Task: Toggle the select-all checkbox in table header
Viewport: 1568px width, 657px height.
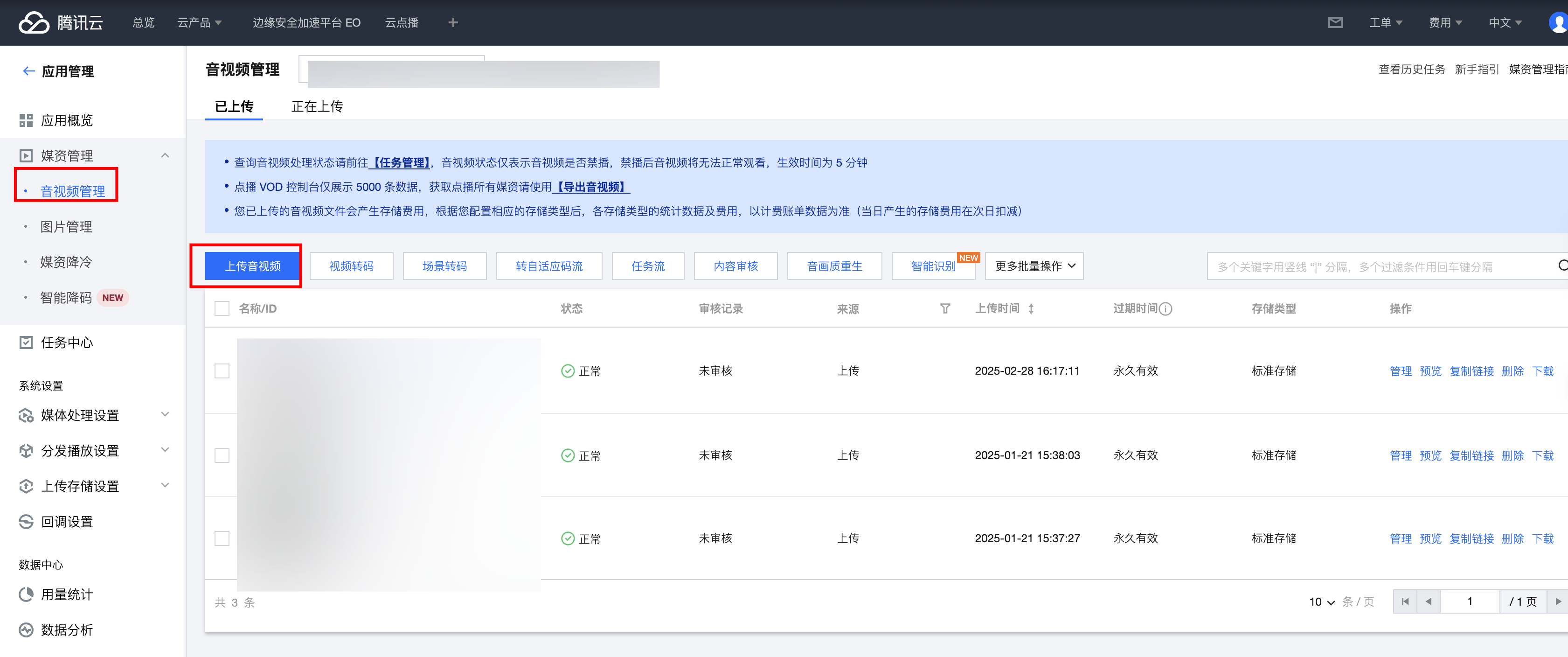Action: pyautogui.click(x=222, y=309)
